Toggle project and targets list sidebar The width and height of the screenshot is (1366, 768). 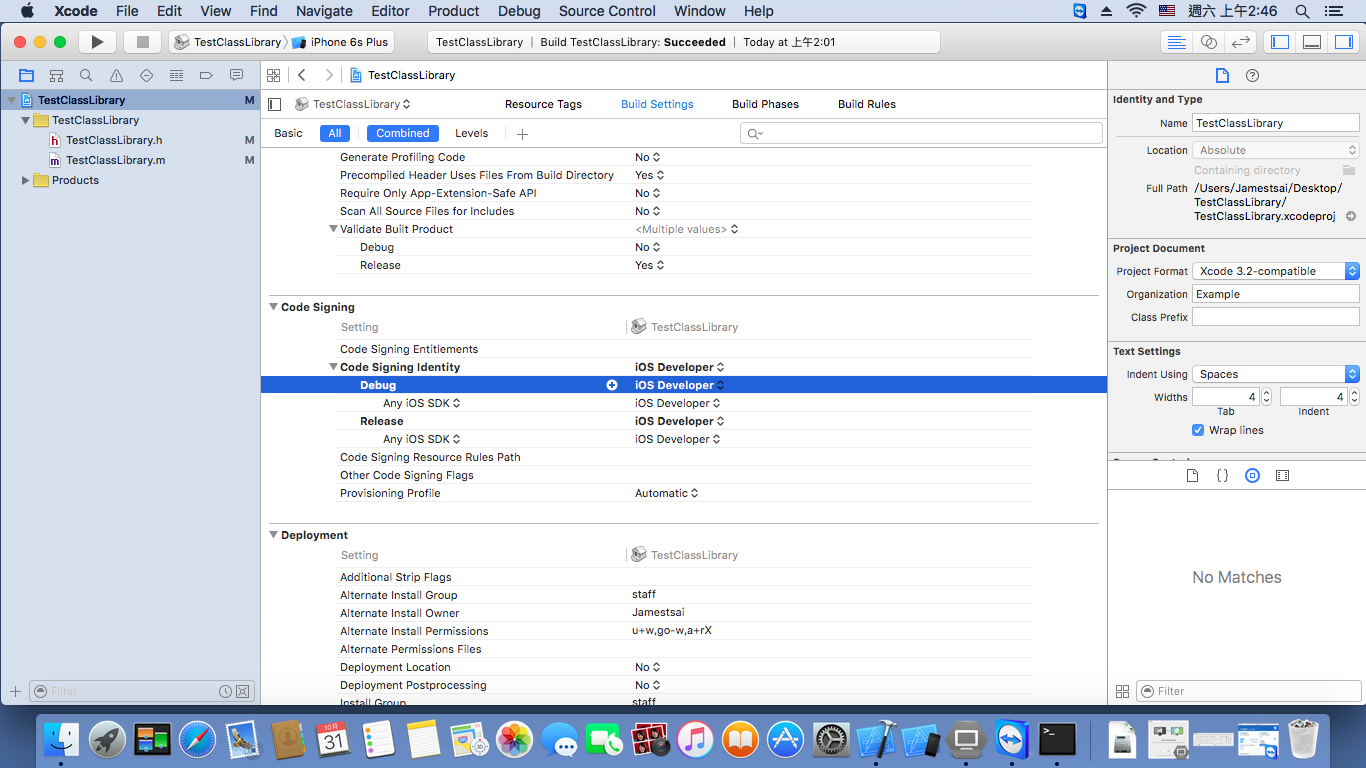click(x=275, y=104)
